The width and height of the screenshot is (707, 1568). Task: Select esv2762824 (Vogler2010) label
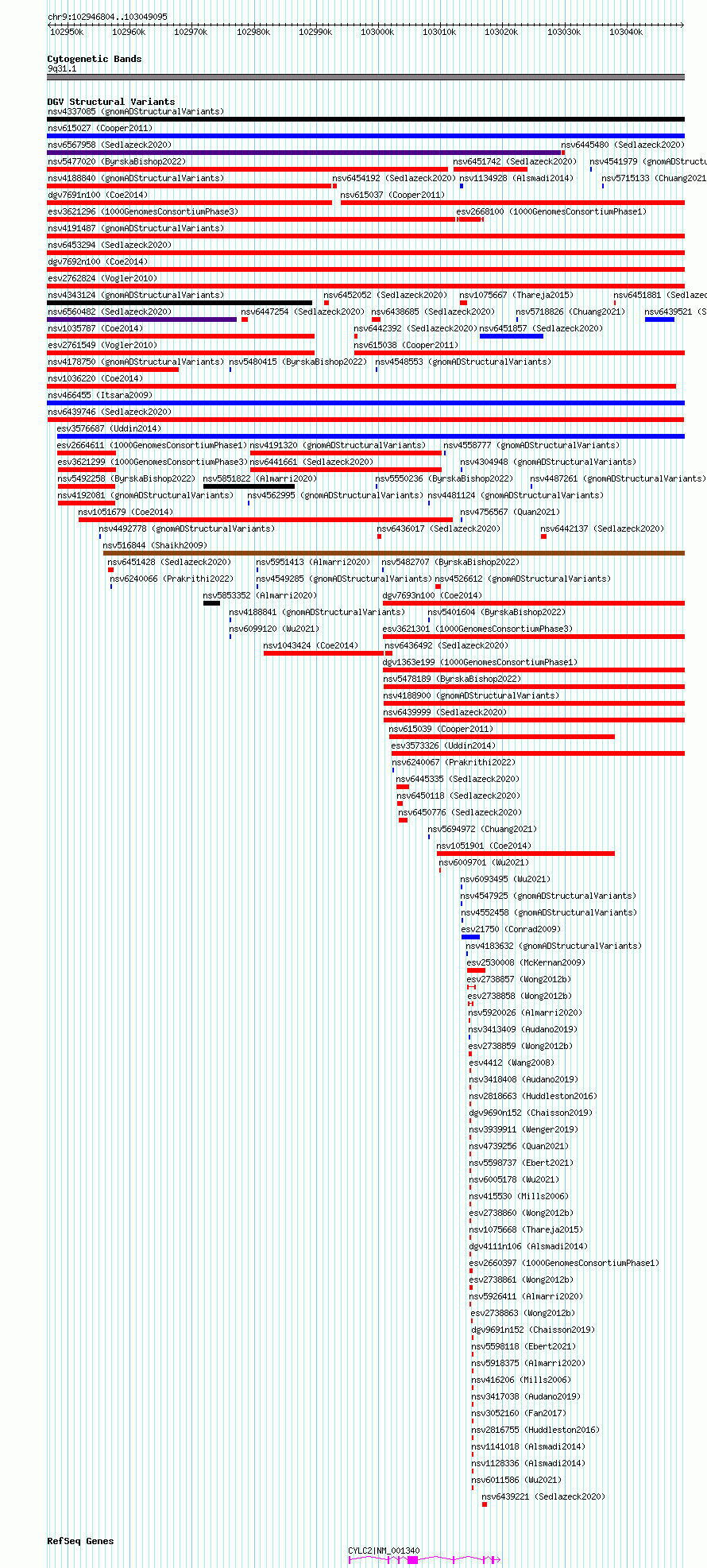click(x=102, y=278)
